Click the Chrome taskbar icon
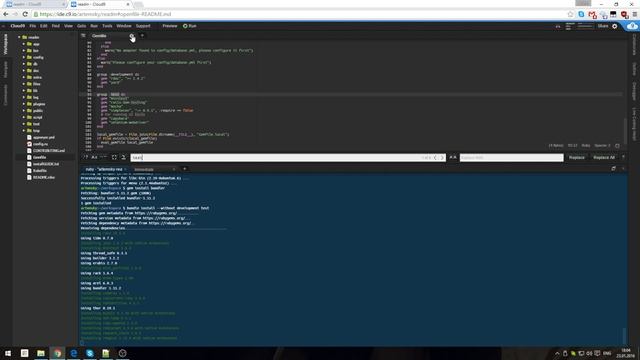 coord(57,353)
